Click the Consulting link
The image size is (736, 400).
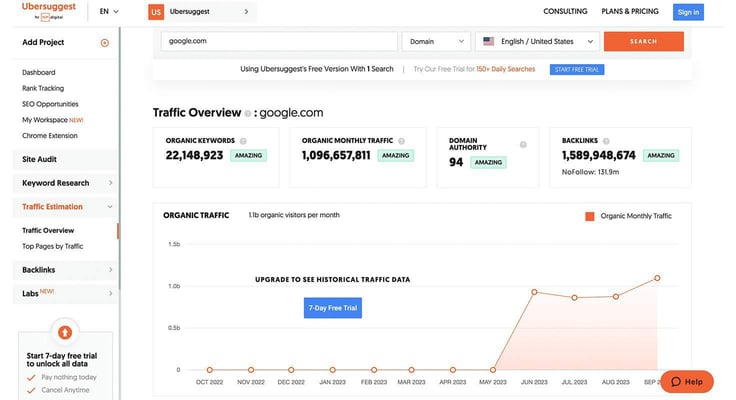coord(565,11)
